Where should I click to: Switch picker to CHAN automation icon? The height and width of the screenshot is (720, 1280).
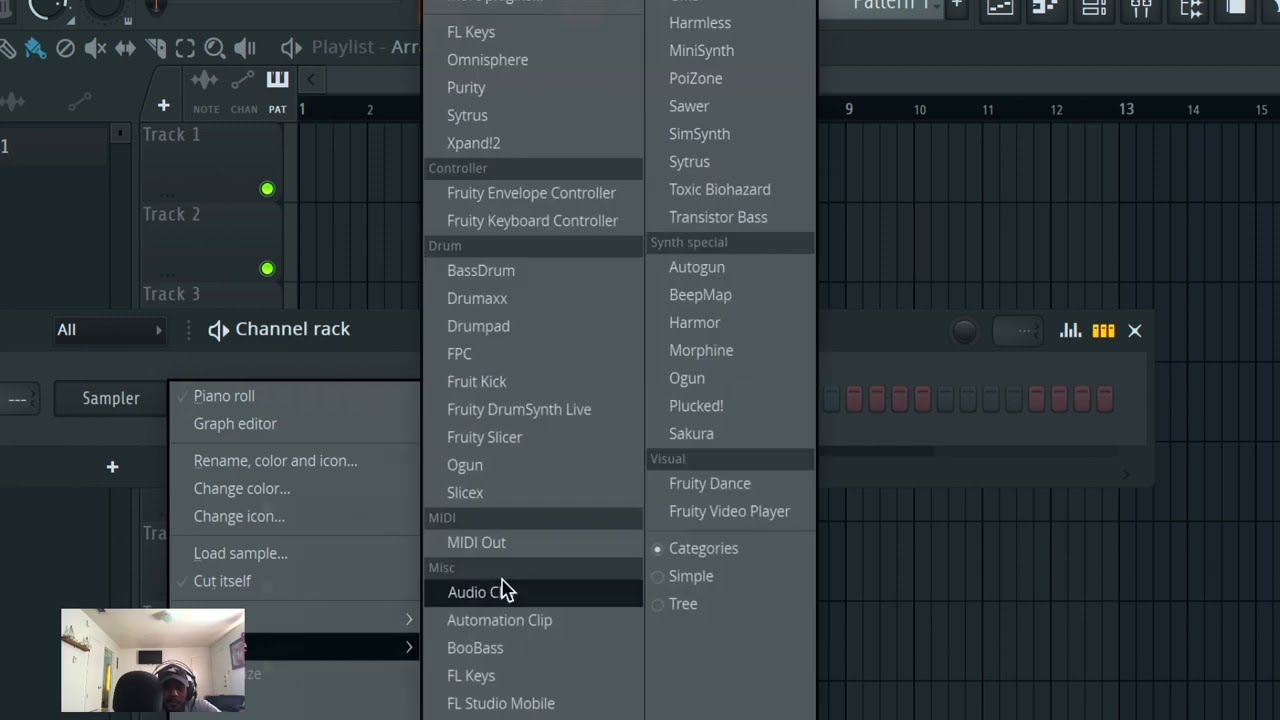(x=243, y=81)
